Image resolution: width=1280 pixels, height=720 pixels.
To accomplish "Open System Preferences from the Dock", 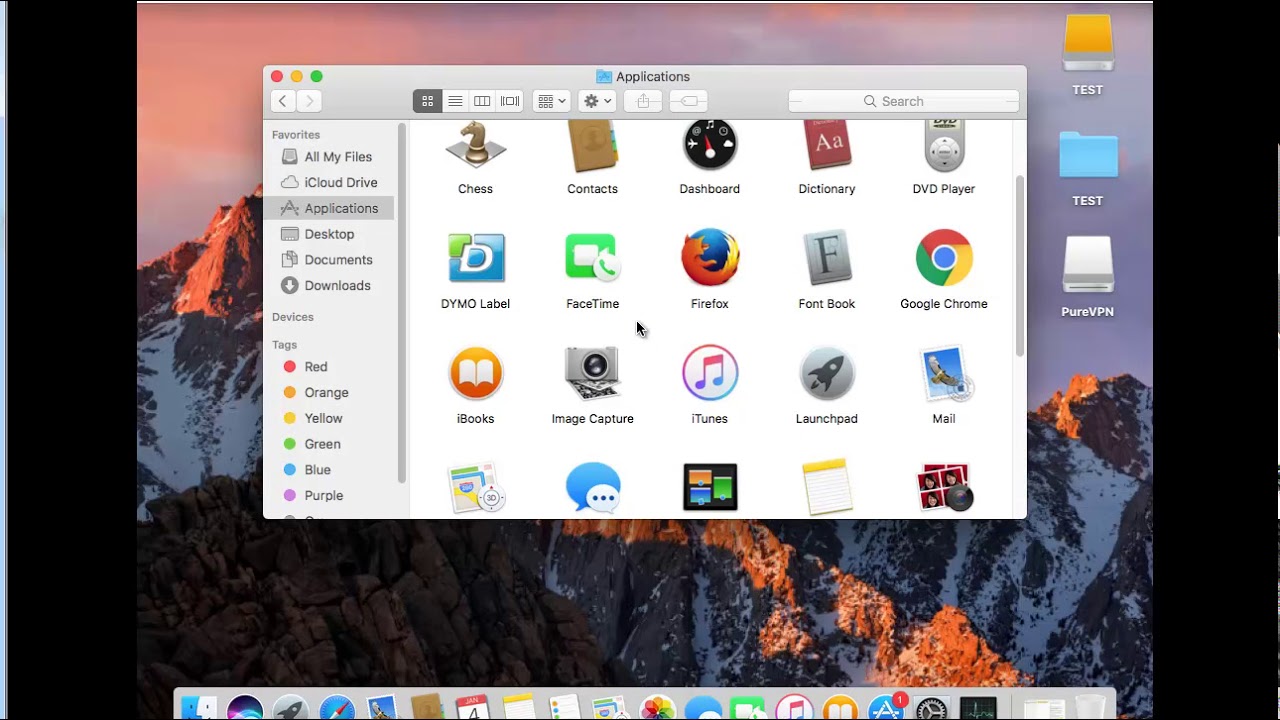I will pyautogui.click(x=932, y=708).
